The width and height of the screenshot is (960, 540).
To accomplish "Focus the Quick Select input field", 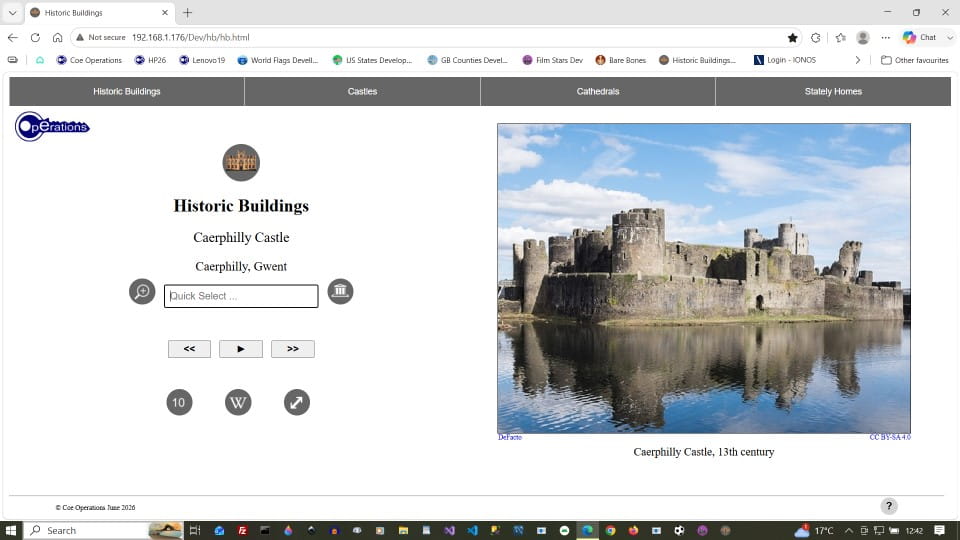I will pos(241,296).
